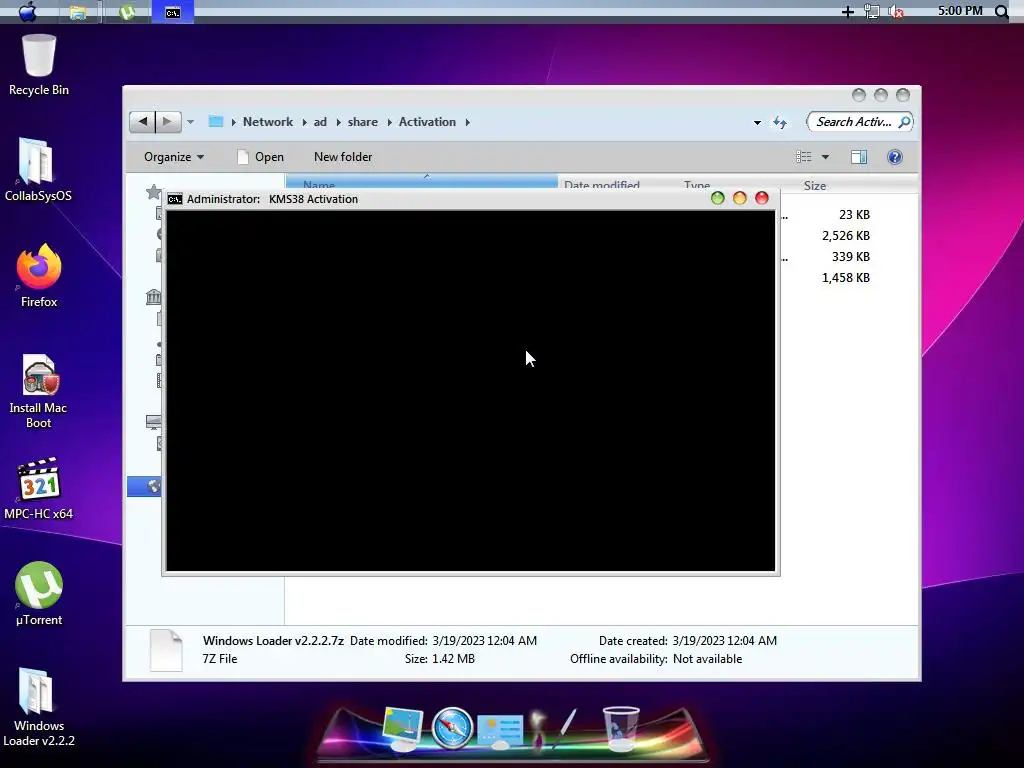This screenshot has width=1024, height=768.
Task: Open the Install Mac Boot shortcut
Action: pos(39,391)
